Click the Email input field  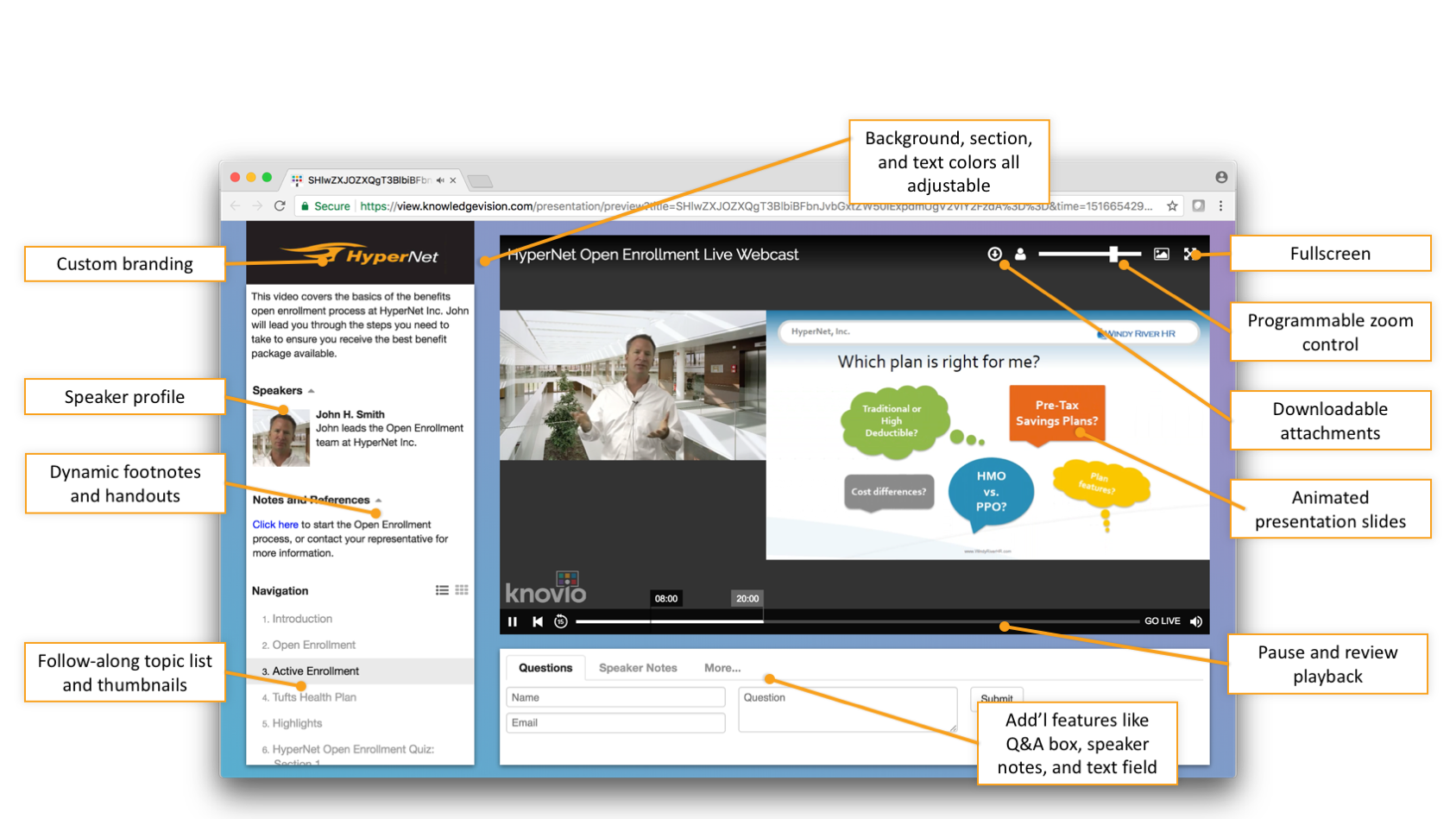tap(615, 723)
